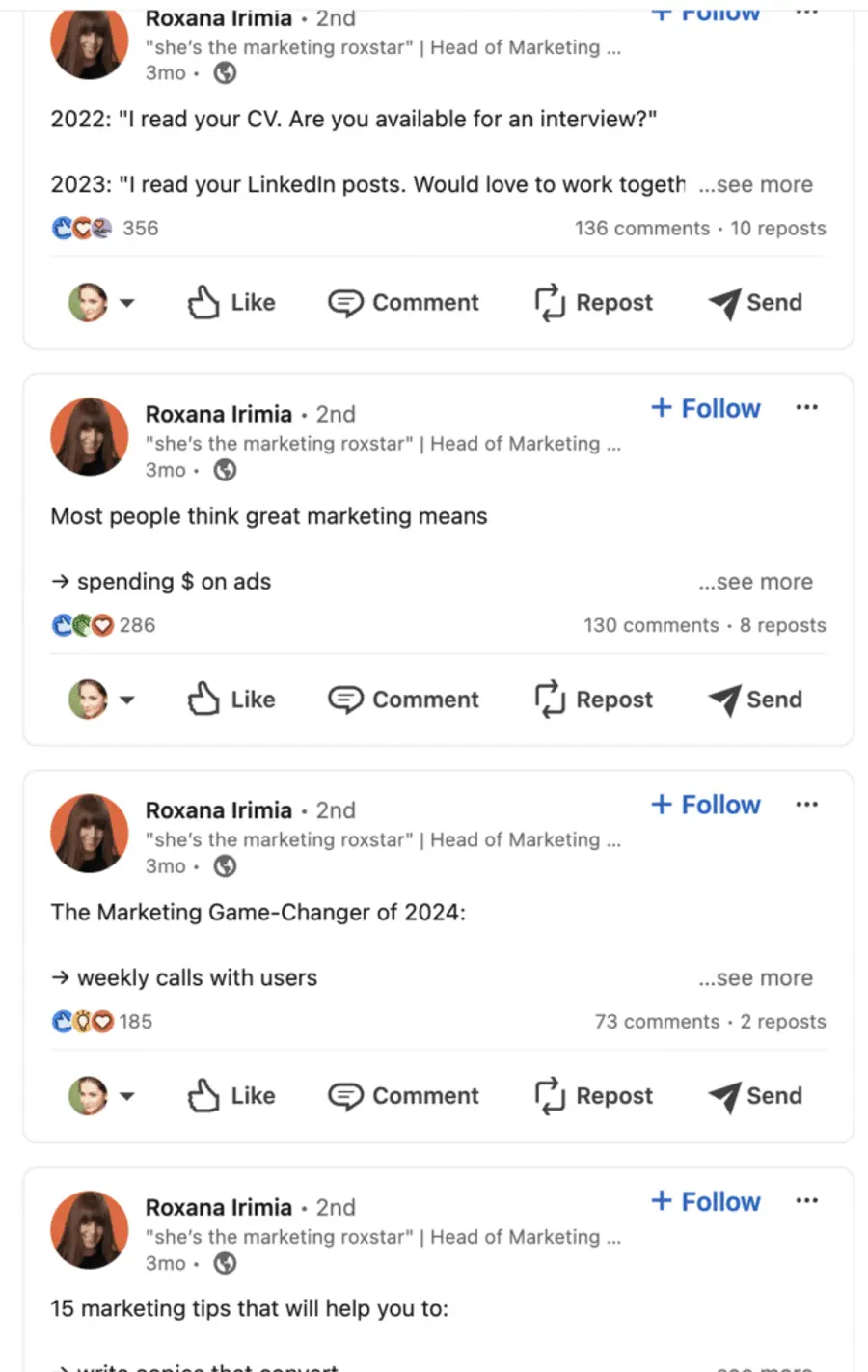Click see more on the marketing spending post
The width and height of the screenshot is (868, 1372).
coord(756,582)
